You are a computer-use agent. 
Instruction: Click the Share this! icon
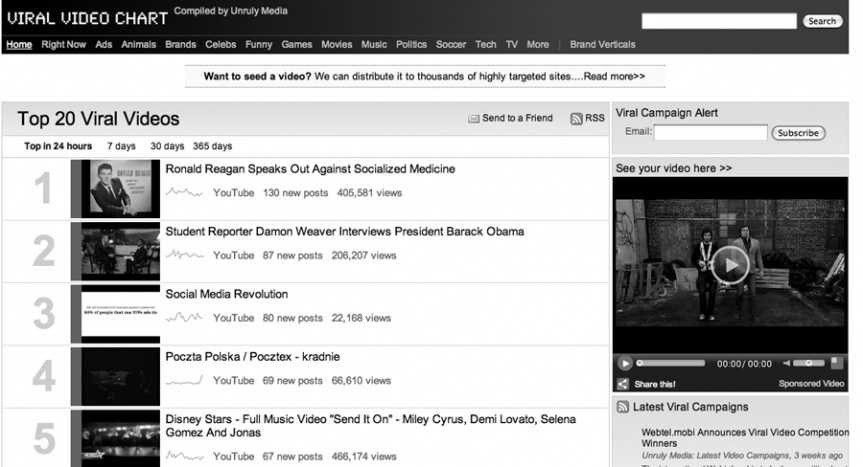(622, 384)
